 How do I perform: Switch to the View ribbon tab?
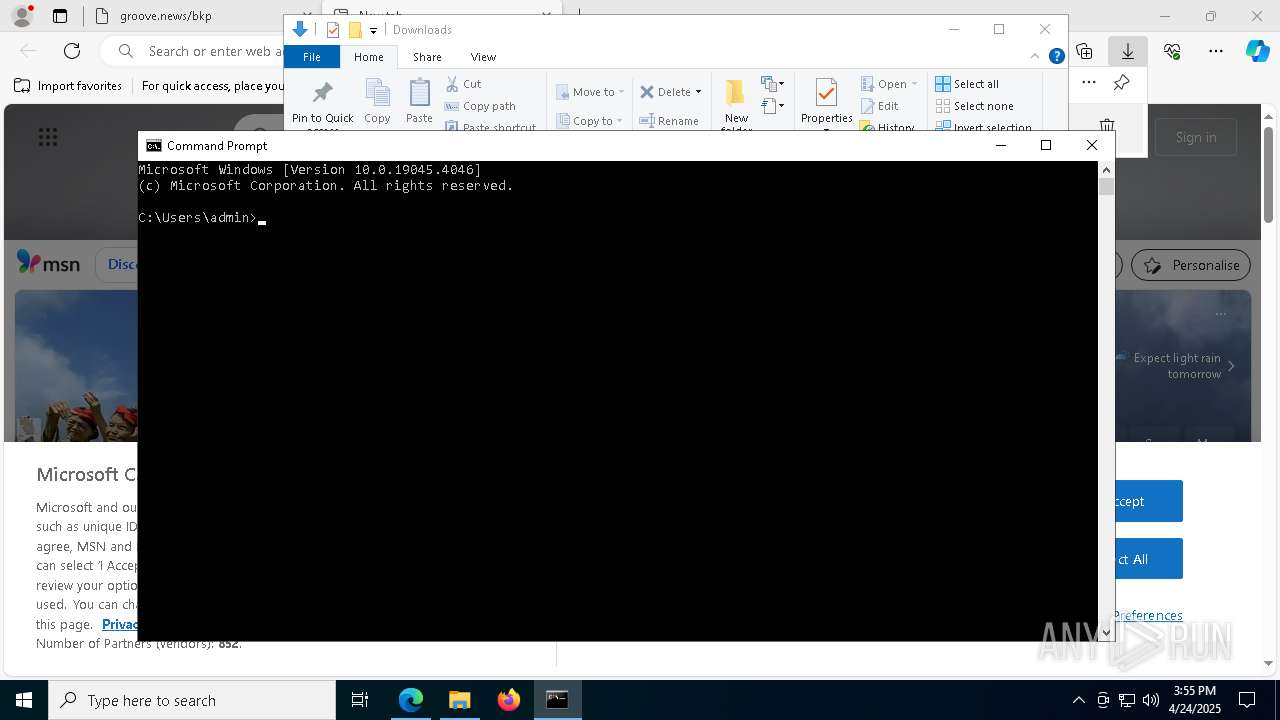pos(483,57)
